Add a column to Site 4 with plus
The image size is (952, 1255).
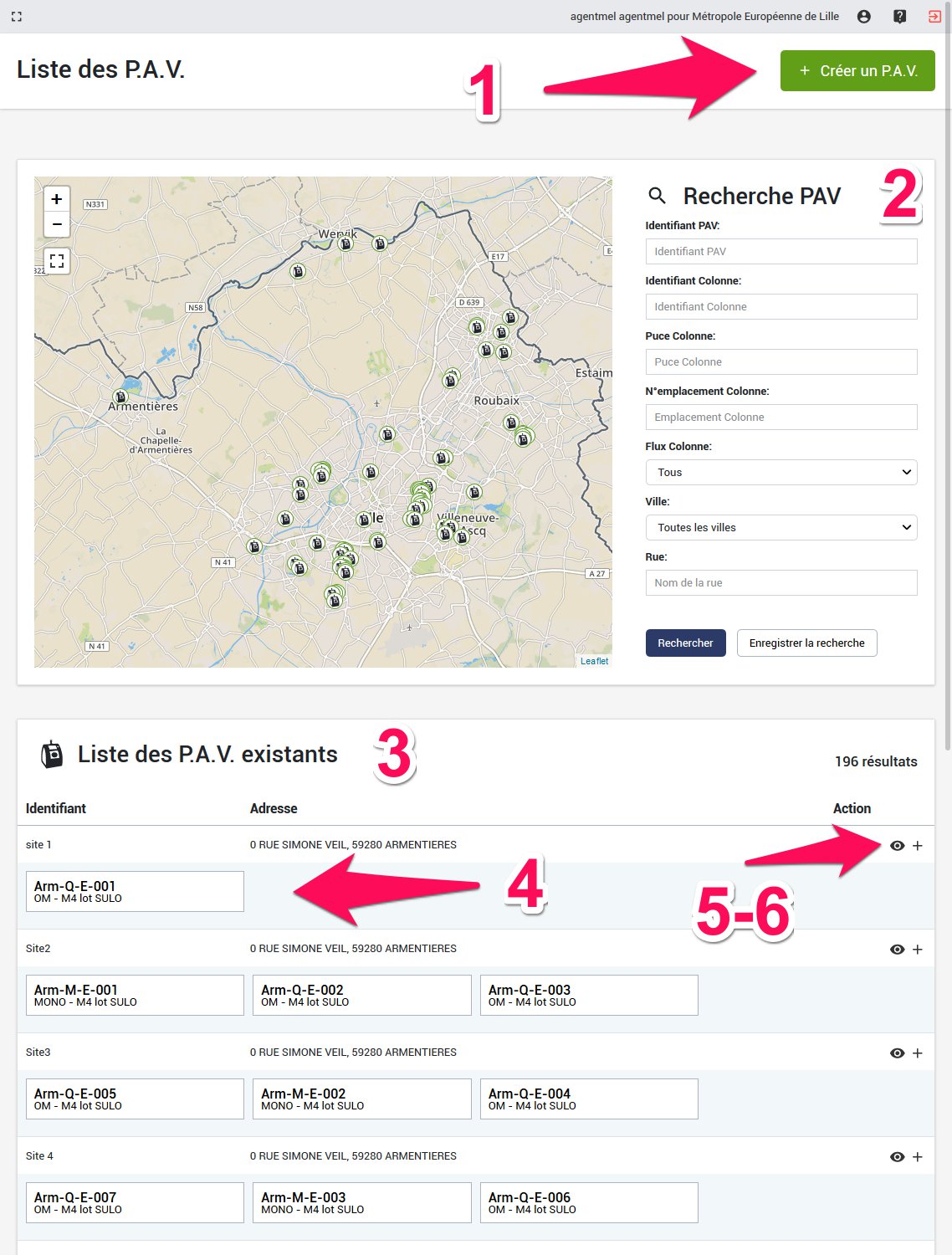pos(918,1156)
